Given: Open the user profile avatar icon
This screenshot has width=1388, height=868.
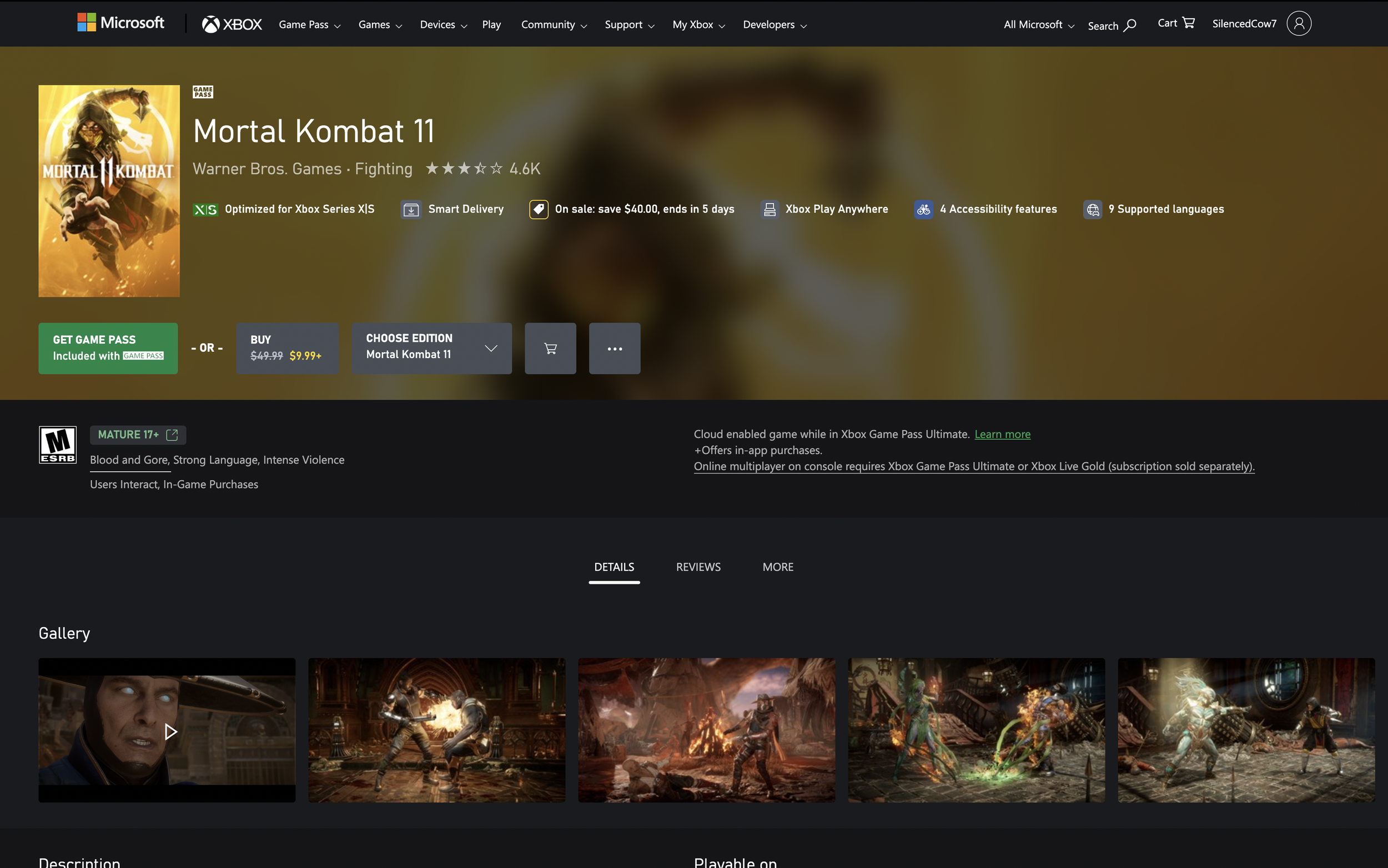Looking at the screenshot, I should tap(1298, 23).
